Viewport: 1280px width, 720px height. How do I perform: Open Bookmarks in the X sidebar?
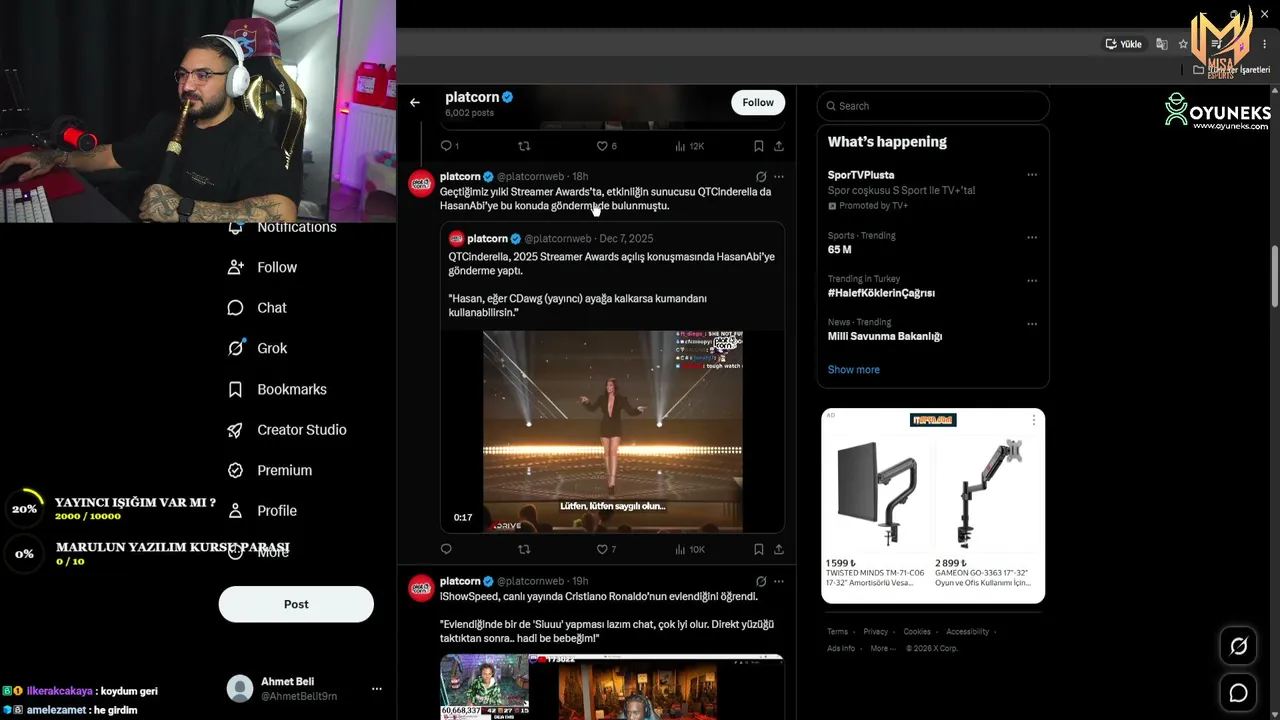[277, 389]
